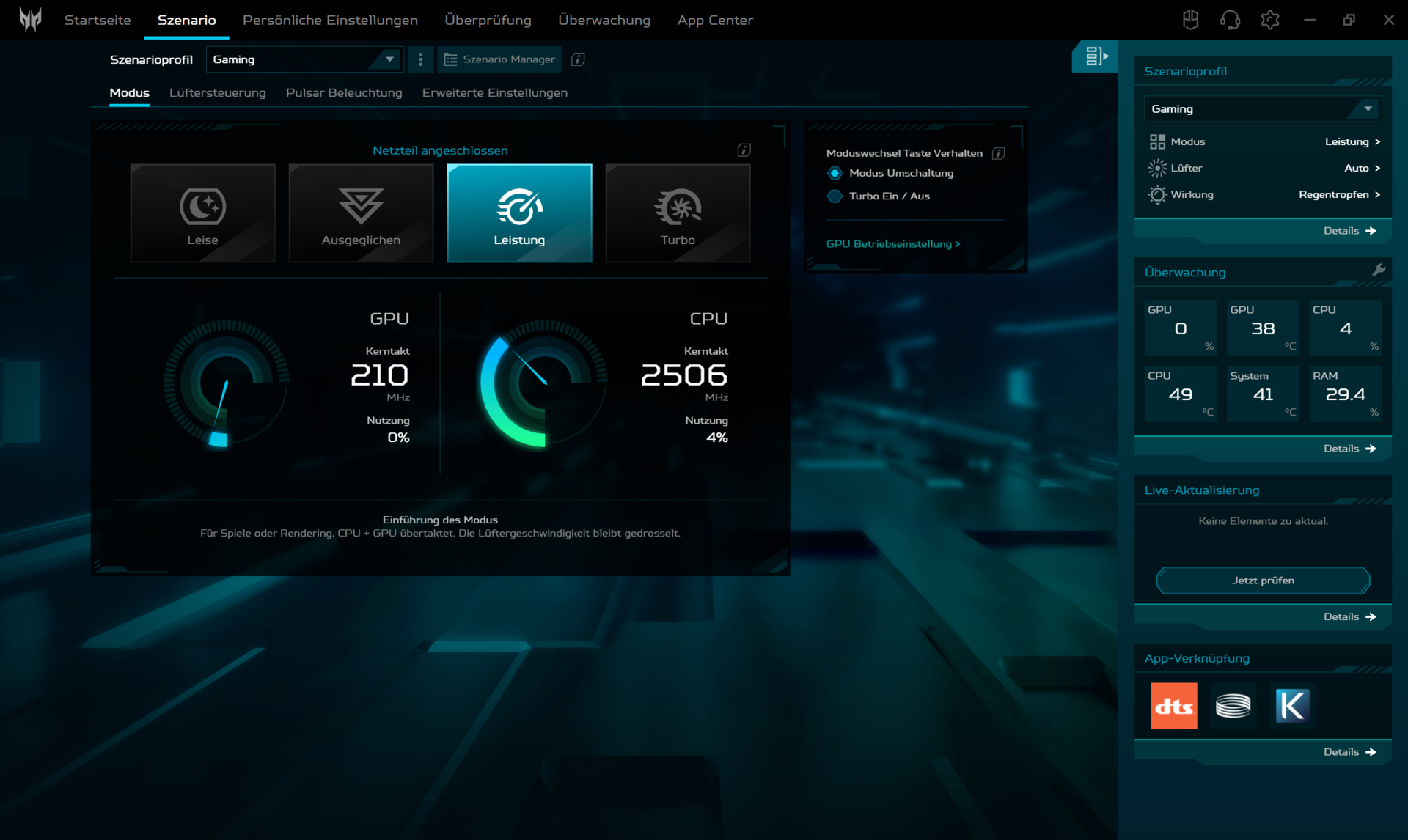Screen dimensions: 1408x840
Task: Select the Leise quiet mode tile
Action: pyautogui.click(x=202, y=213)
